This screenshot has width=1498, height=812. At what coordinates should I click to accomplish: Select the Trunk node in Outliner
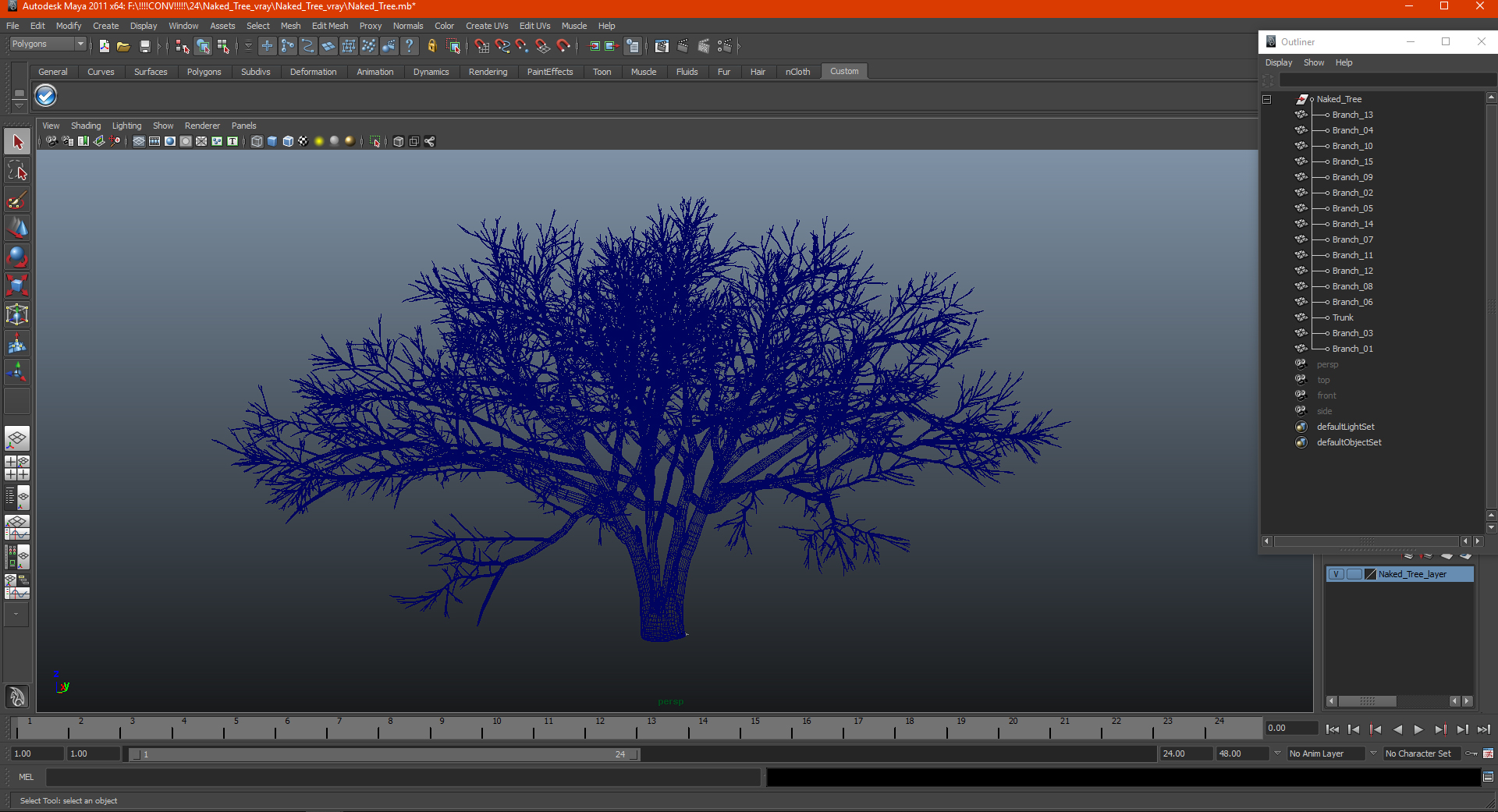tap(1342, 317)
